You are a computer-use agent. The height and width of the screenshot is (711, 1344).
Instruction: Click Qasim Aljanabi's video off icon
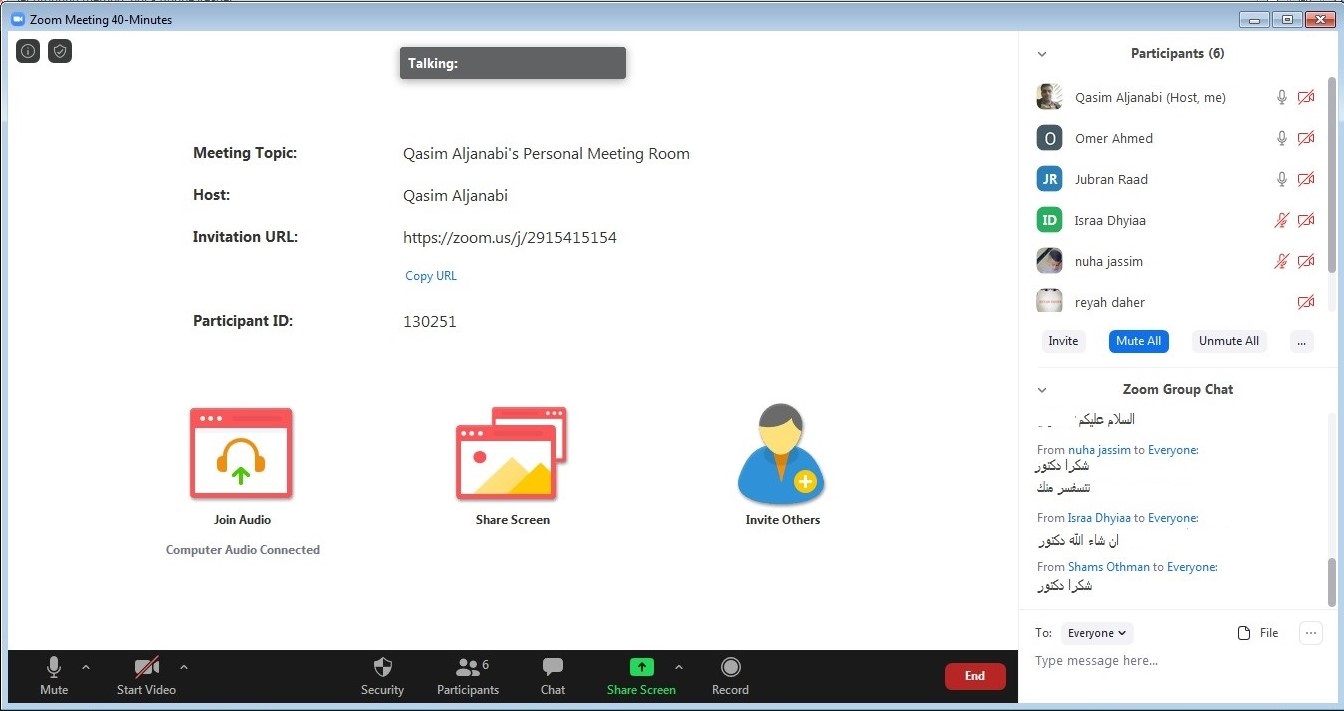[1306, 97]
